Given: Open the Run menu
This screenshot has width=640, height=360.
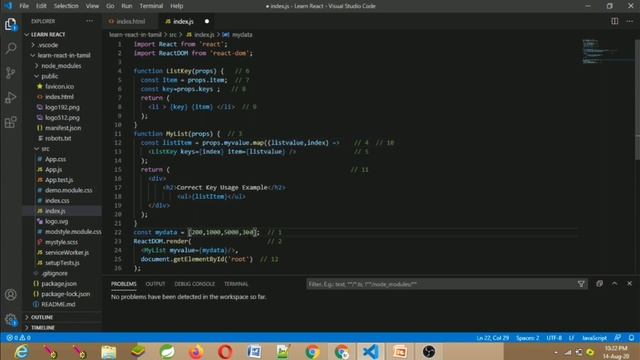Looking at the screenshot, I should point(127,6).
